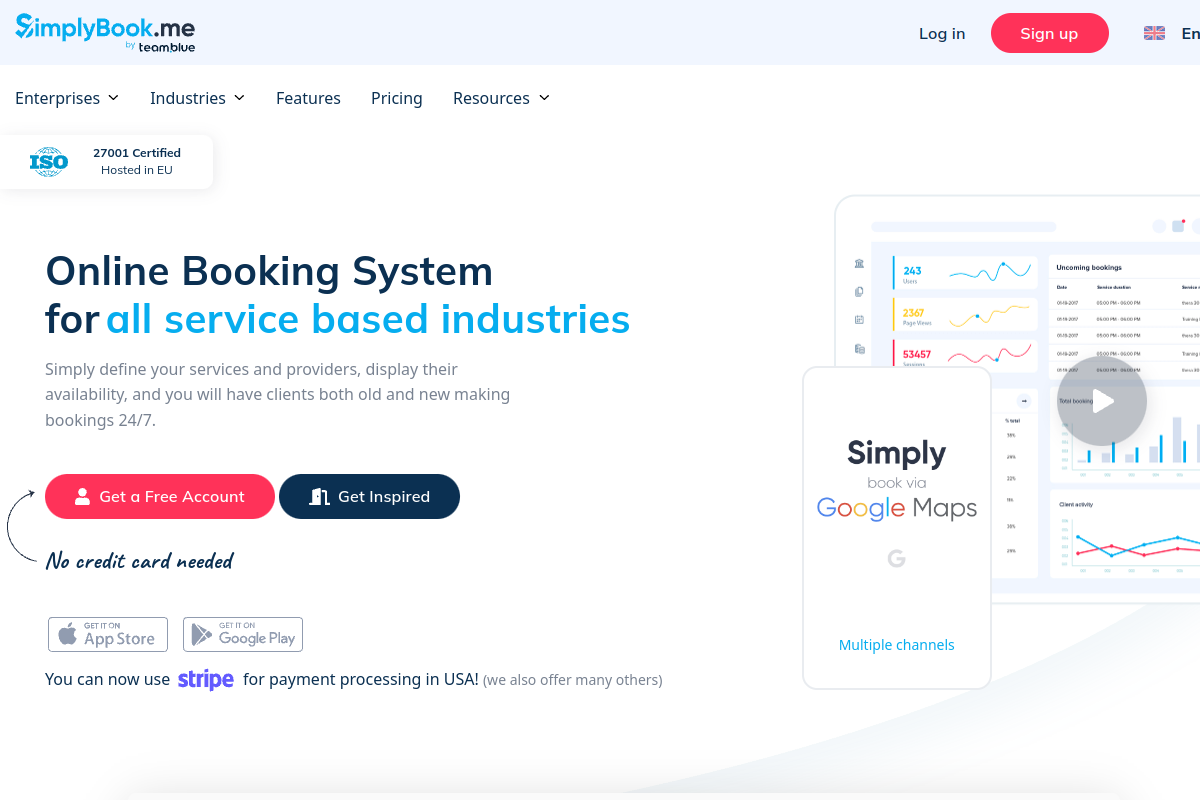Click the bank icon in dashboard sidebar
The height and width of the screenshot is (800, 1200).
(x=859, y=264)
